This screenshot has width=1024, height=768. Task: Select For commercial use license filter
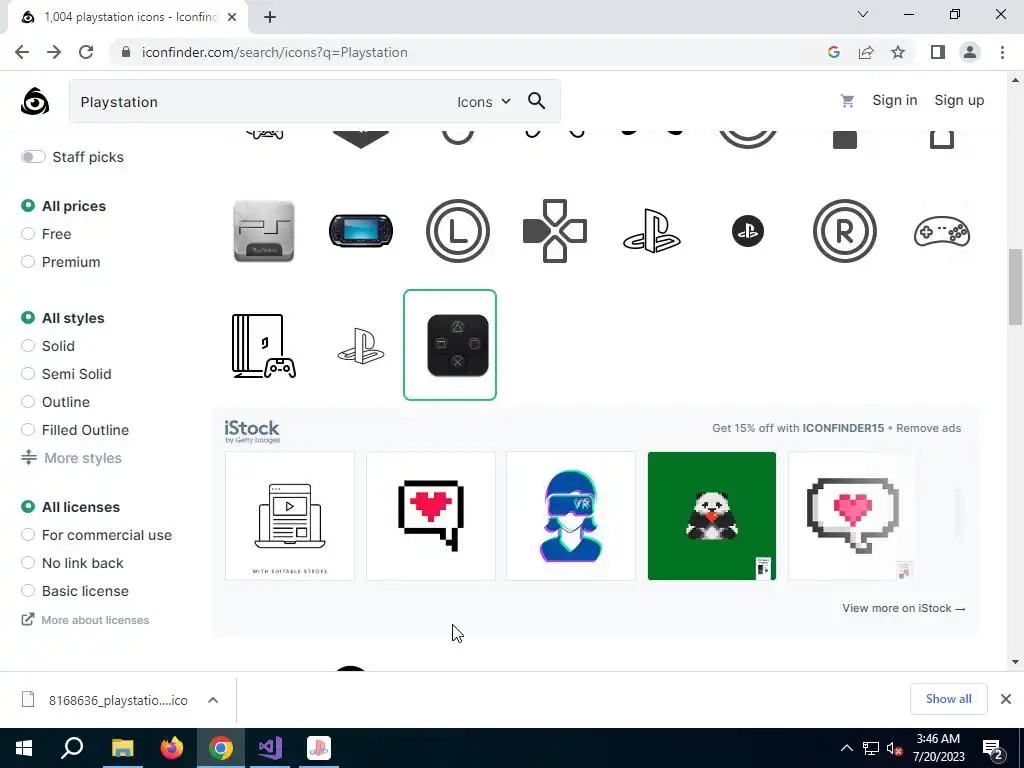[x=27, y=535]
